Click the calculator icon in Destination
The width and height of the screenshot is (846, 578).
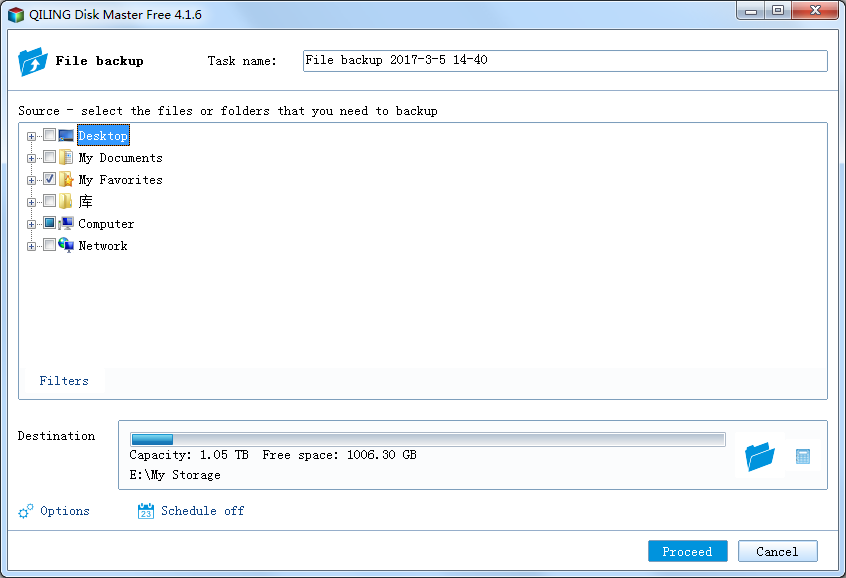pos(803,457)
